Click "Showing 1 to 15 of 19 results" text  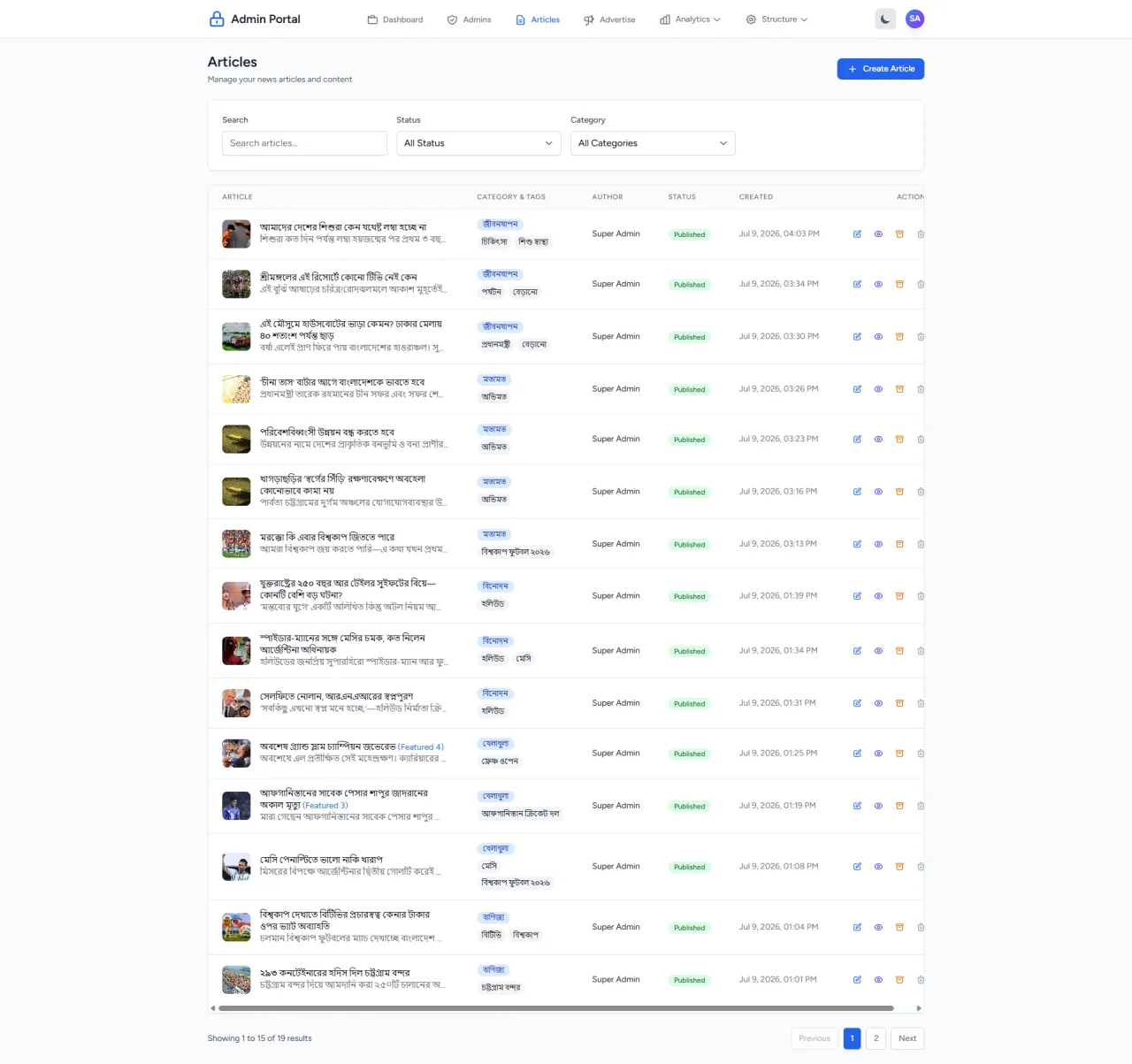pyautogui.click(x=260, y=1038)
